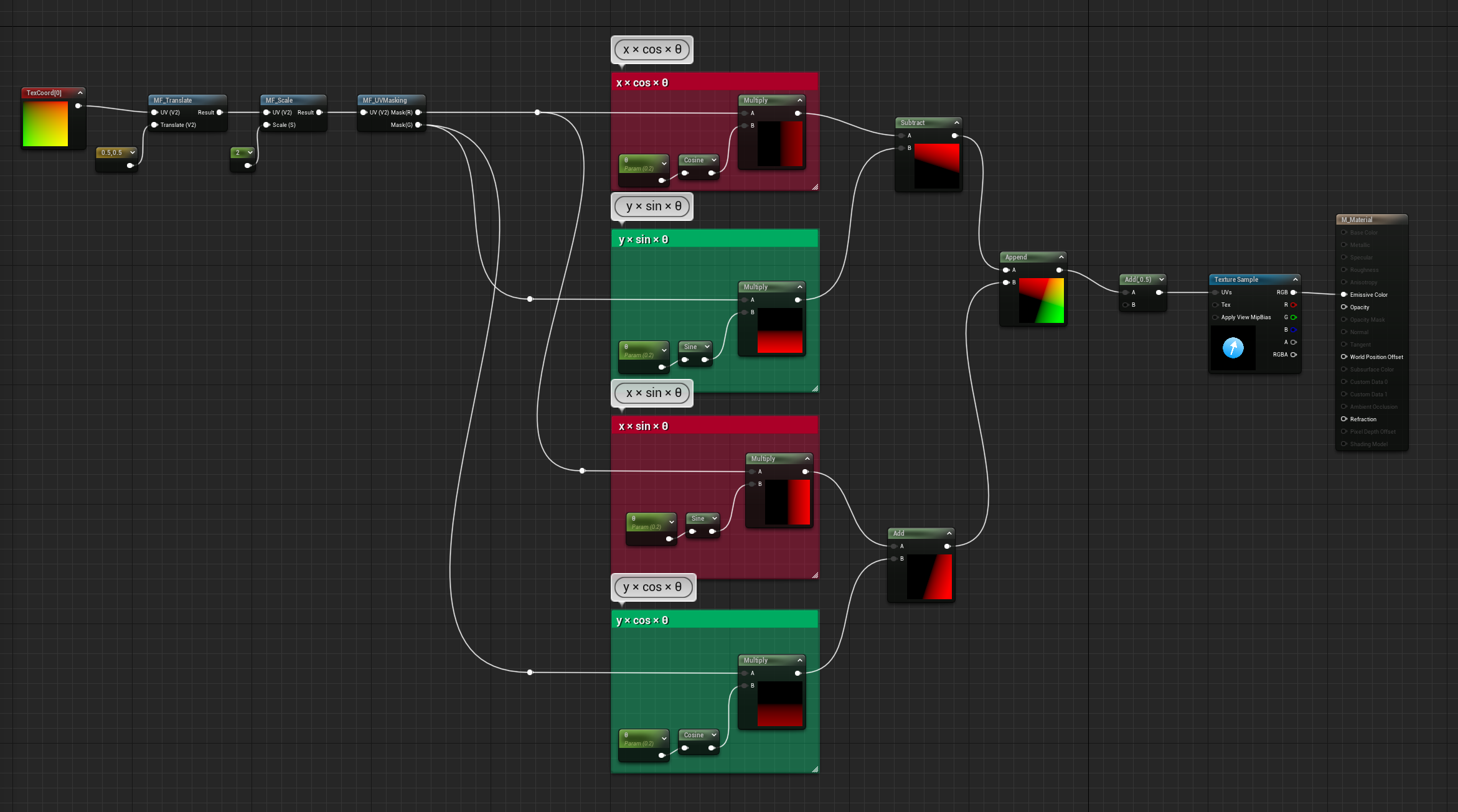The height and width of the screenshot is (812, 1458).
Task: Click resize handle of y × cos × θ comment box
Action: pos(815,770)
